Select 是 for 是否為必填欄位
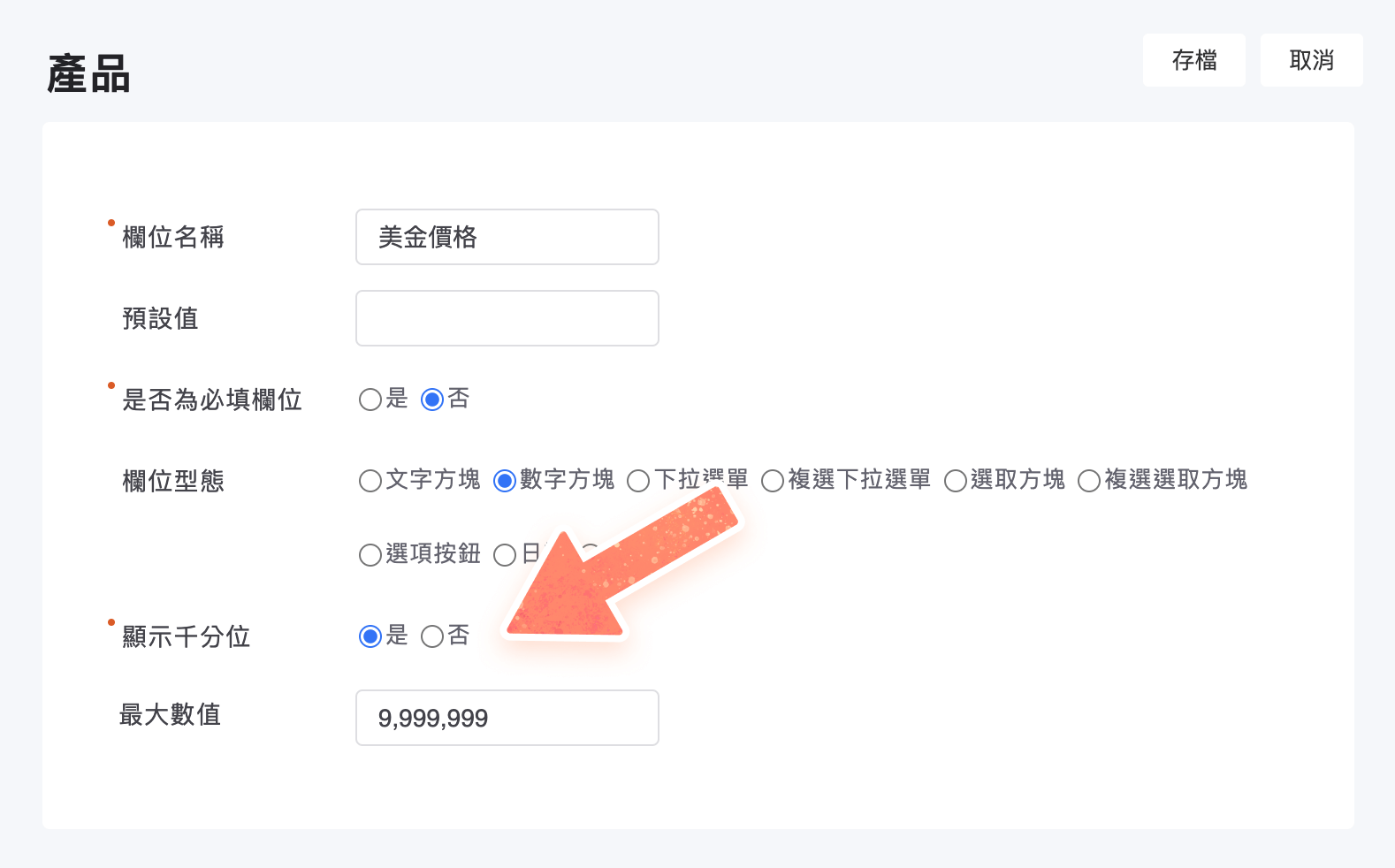 (x=370, y=400)
